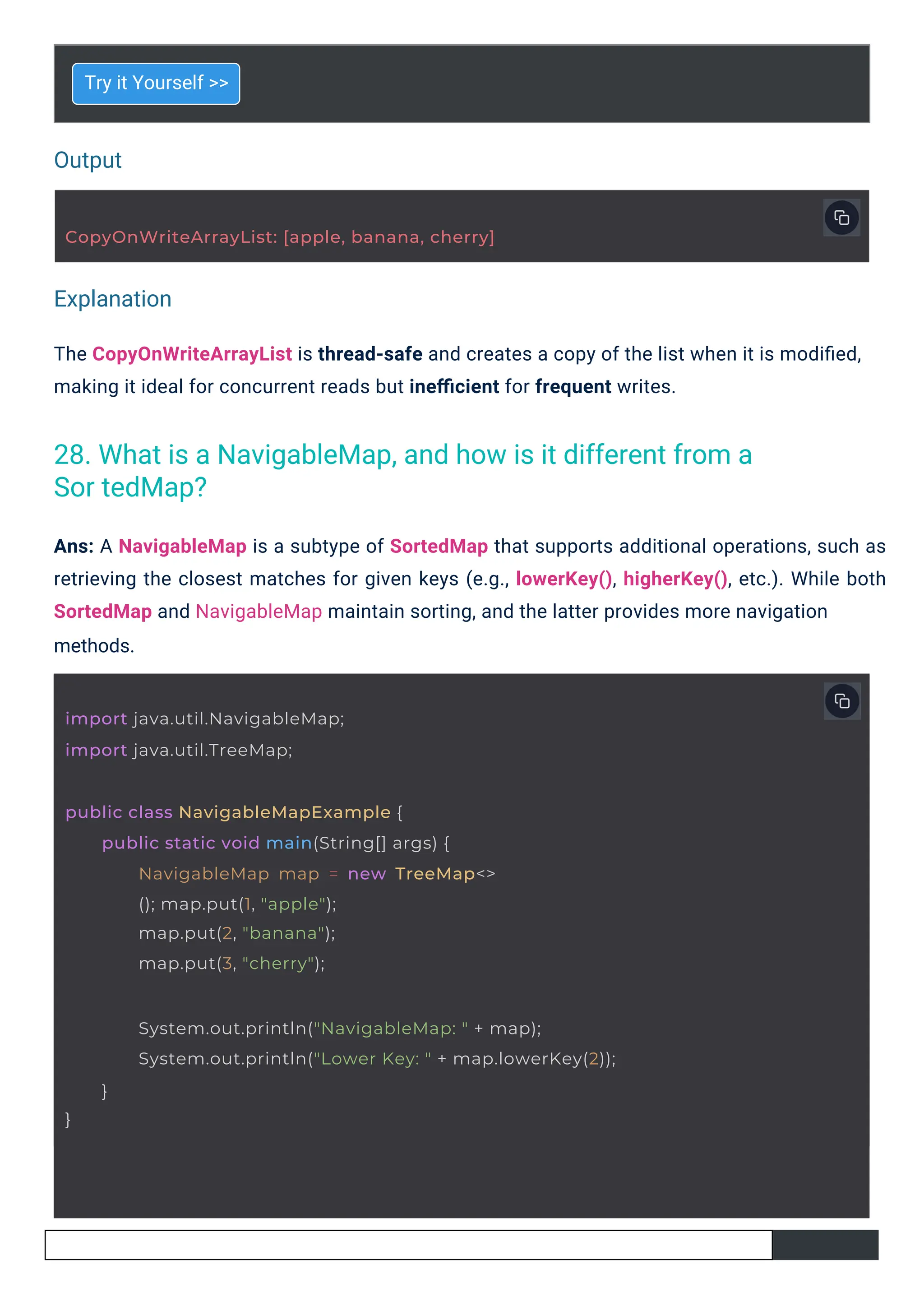Click the code line 'import java.util.NavigableMap;'
Viewport: 924px width, 1307px height.
pyautogui.click(x=205, y=719)
